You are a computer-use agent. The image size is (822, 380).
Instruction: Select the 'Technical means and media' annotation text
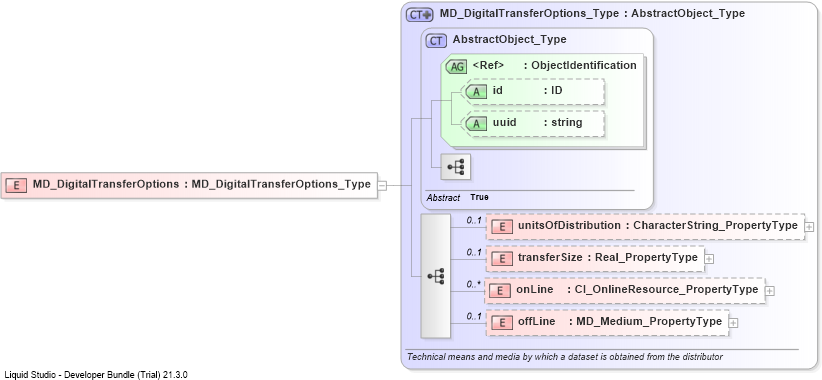tap(565, 357)
